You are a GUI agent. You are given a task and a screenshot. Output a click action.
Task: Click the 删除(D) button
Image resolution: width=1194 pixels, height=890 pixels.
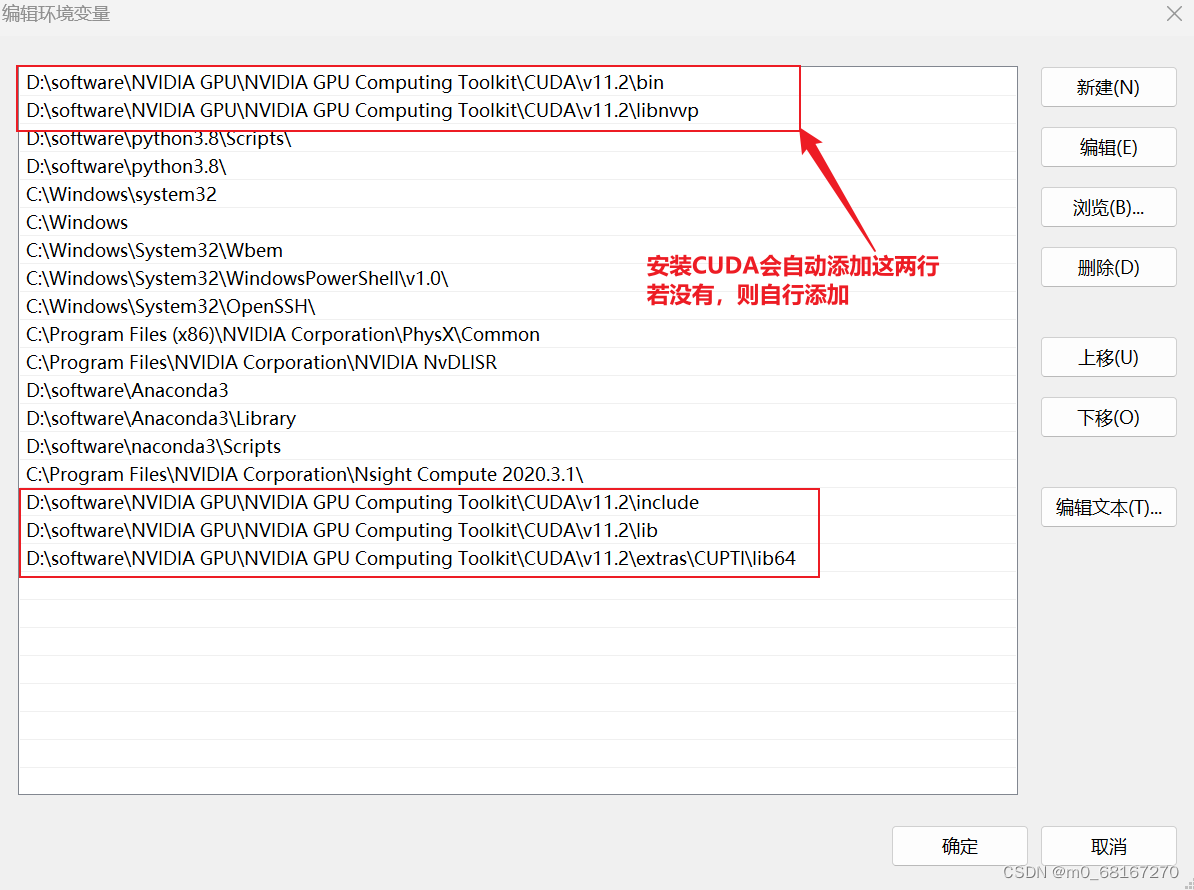pyautogui.click(x=1108, y=267)
